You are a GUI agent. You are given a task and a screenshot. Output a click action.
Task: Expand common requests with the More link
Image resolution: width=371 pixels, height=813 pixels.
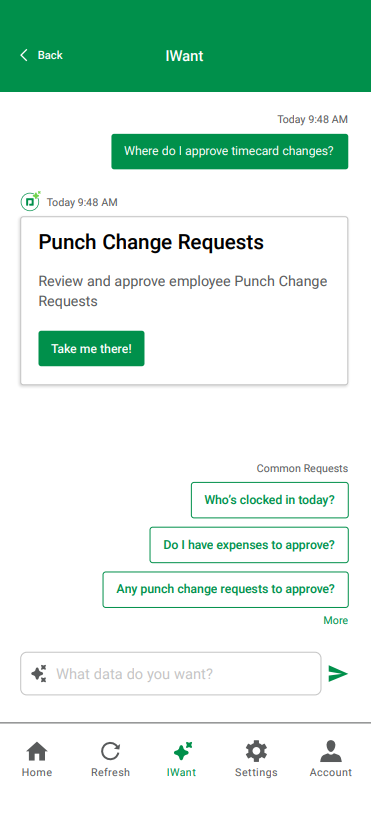[336, 620]
